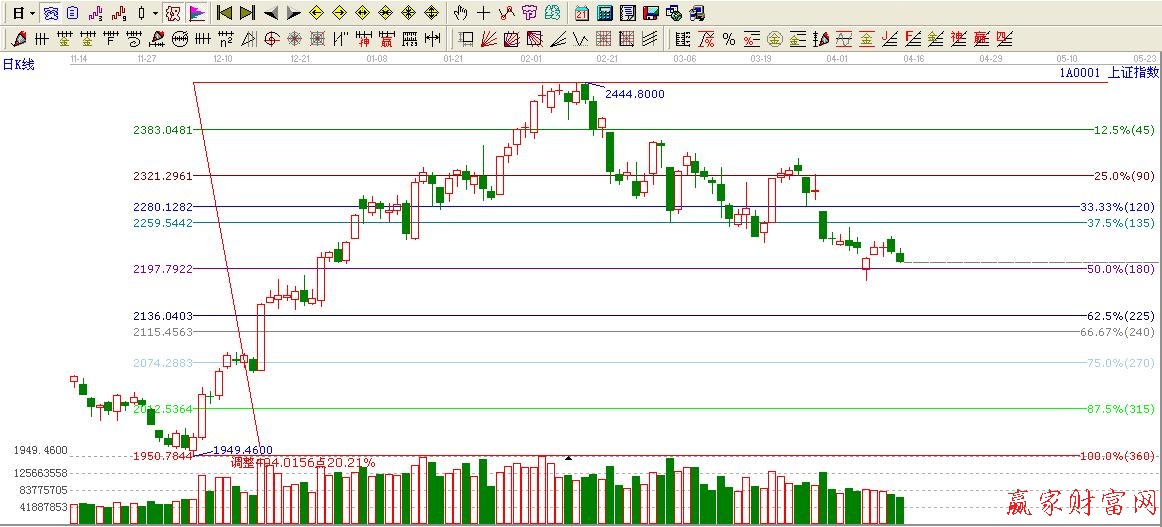
Task: Toggle the pressed indicator button beside the flag
Action: click(x=172, y=13)
